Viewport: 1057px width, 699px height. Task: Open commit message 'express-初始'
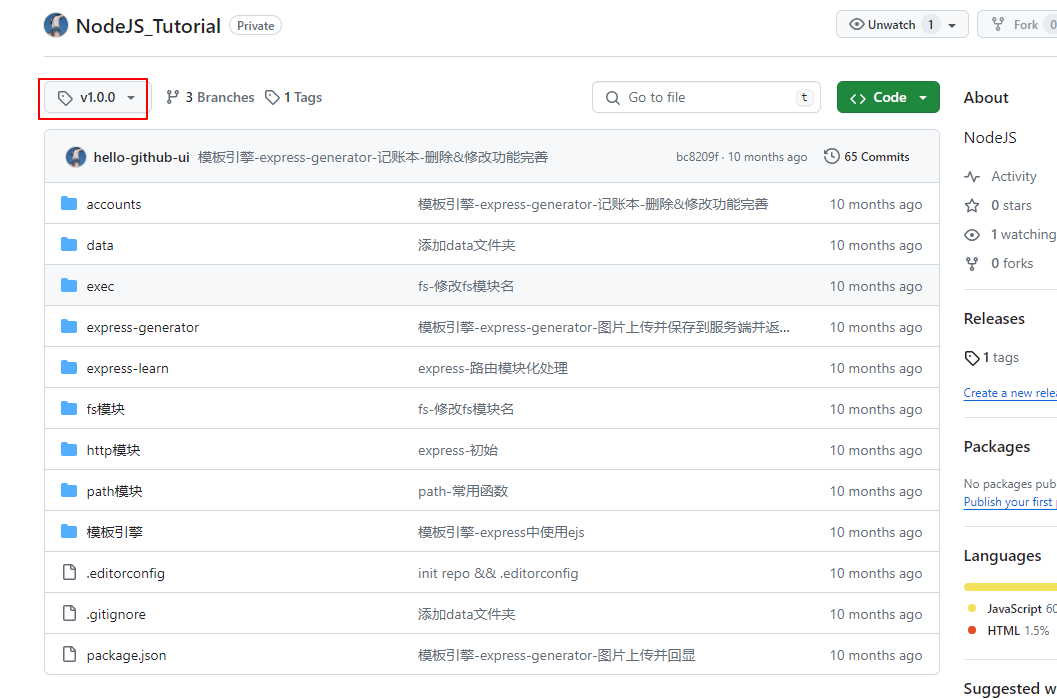pyautogui.click(x=458, y=450)
